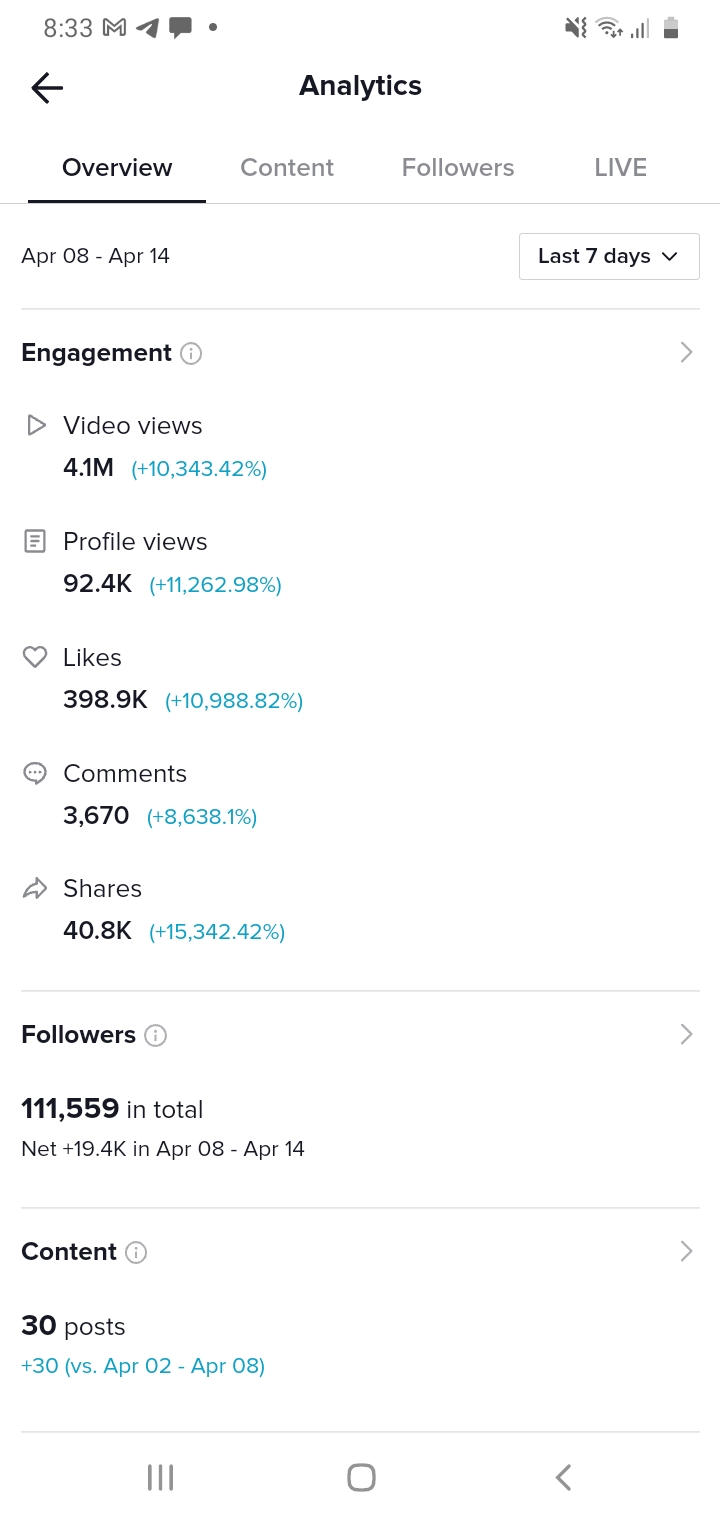Tap the Likes heart icon
This screenshot has width=720, height=1520.
(35, 658)
